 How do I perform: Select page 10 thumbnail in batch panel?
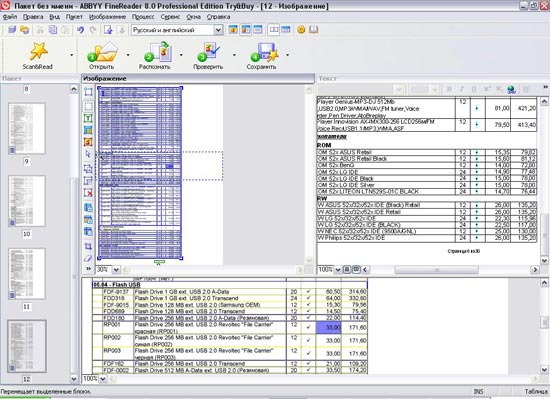[27, 201]
